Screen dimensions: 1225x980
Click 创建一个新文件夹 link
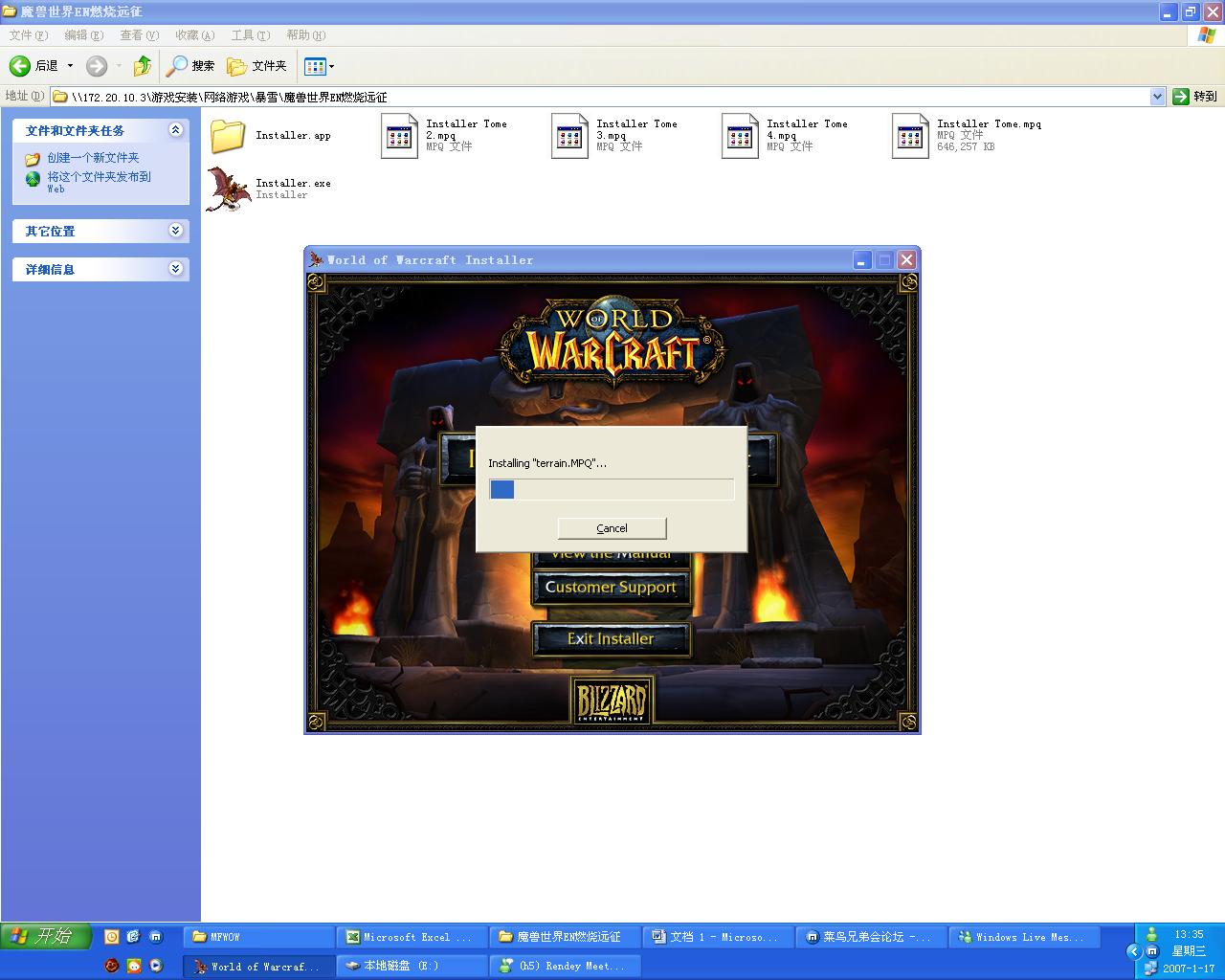[93, 158]
